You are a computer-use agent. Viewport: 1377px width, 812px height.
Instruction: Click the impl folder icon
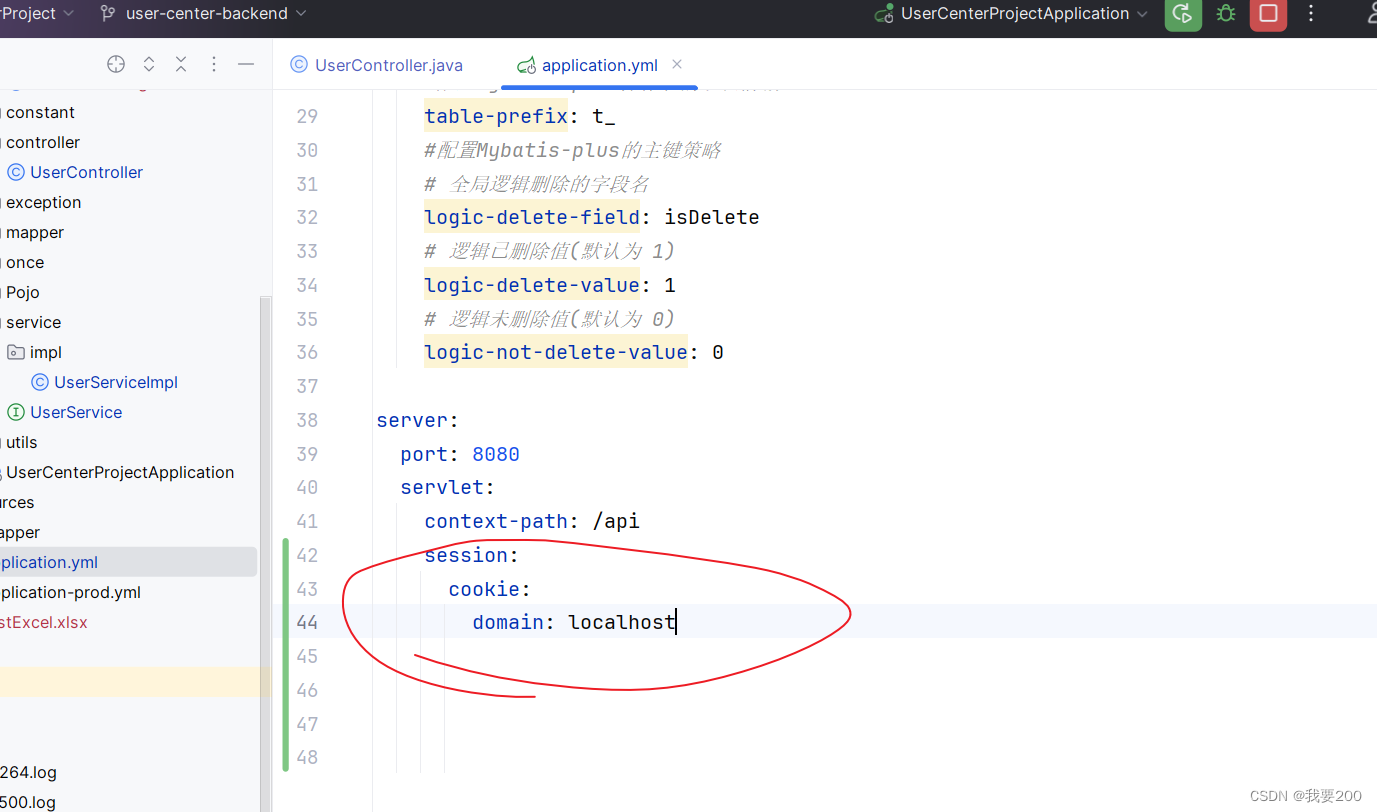pyautogui.click(x=16, y=352)
